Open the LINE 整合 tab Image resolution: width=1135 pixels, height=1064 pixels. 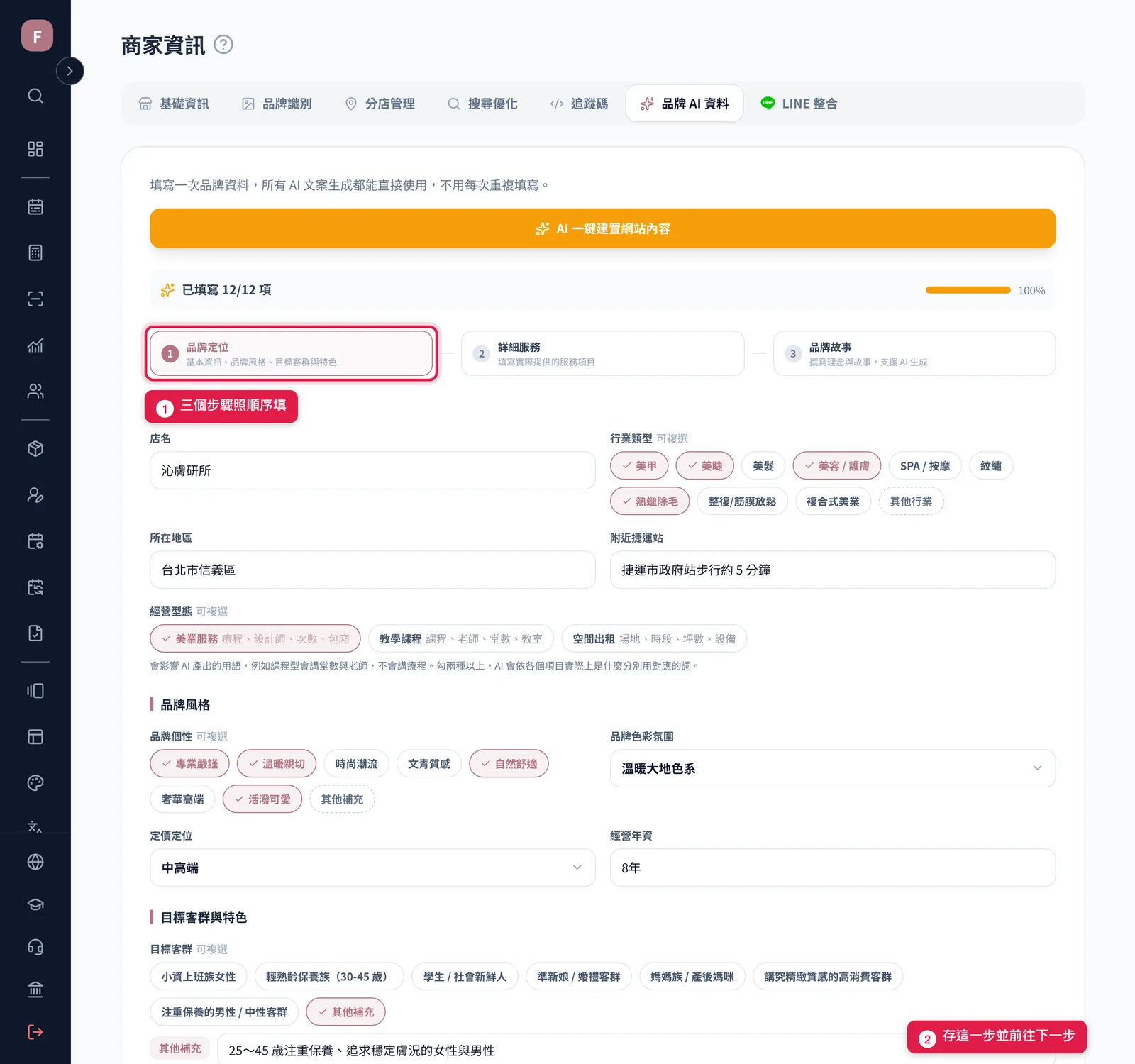(799, 104)
